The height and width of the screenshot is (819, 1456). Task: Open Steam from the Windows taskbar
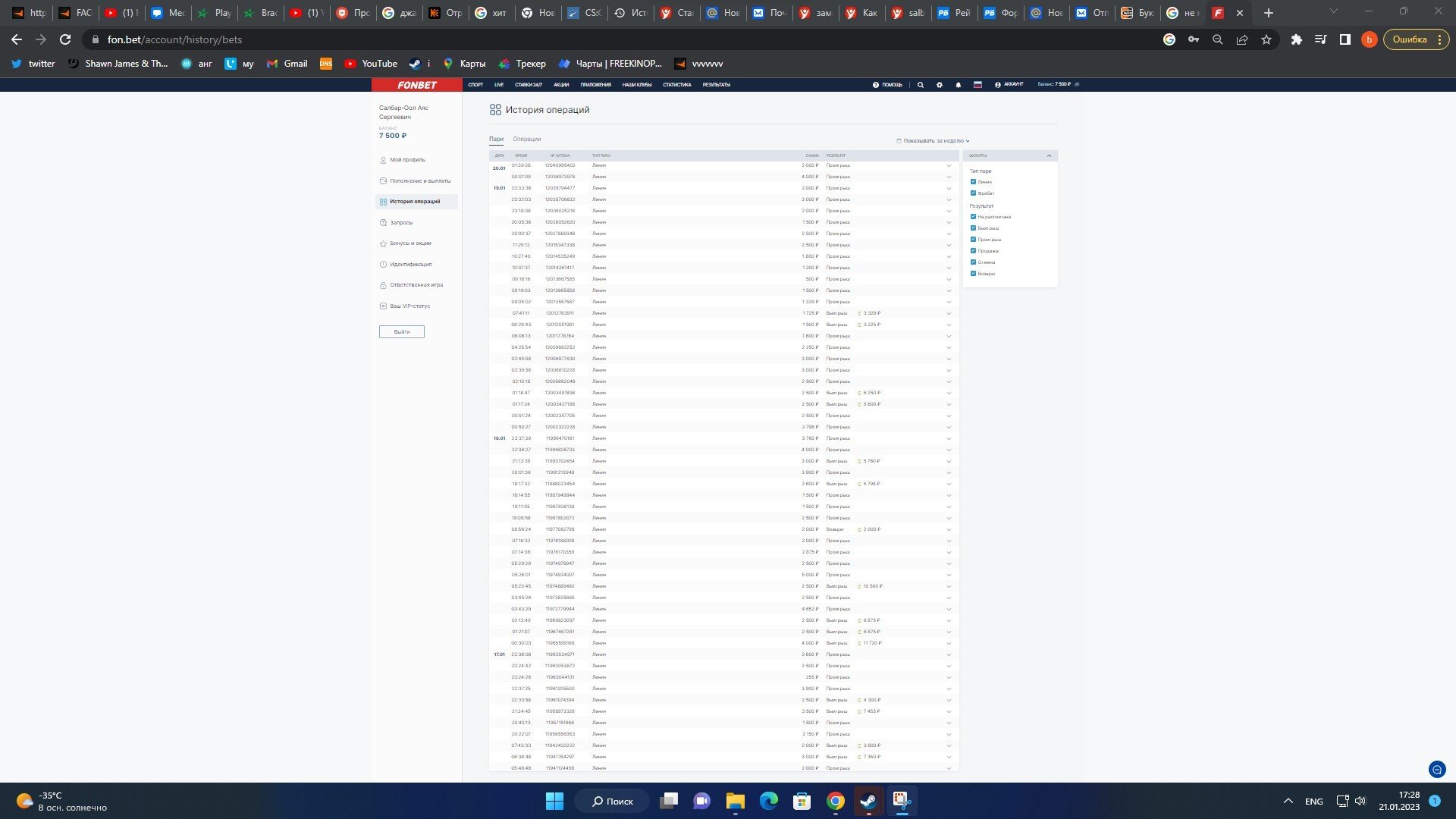pyautogui.click(x=868, y=801)
